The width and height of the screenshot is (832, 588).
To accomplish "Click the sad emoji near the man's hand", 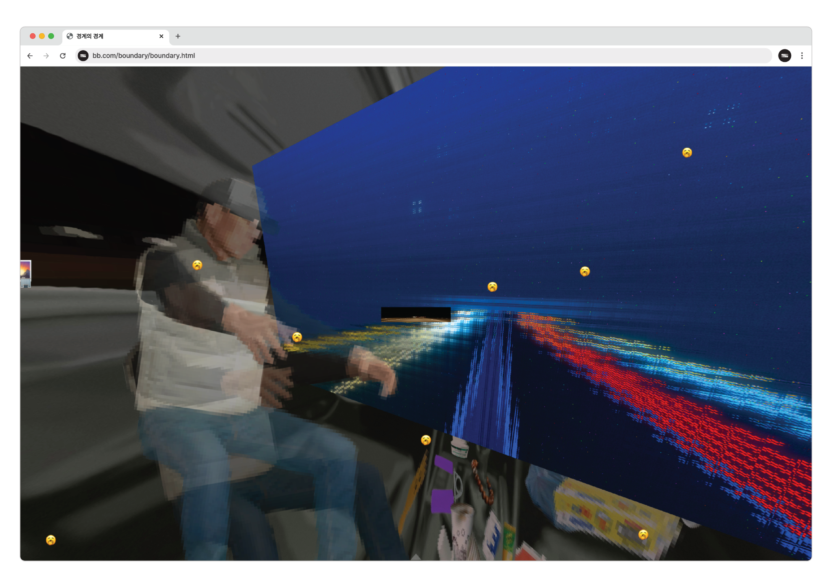I will [297, 337].
